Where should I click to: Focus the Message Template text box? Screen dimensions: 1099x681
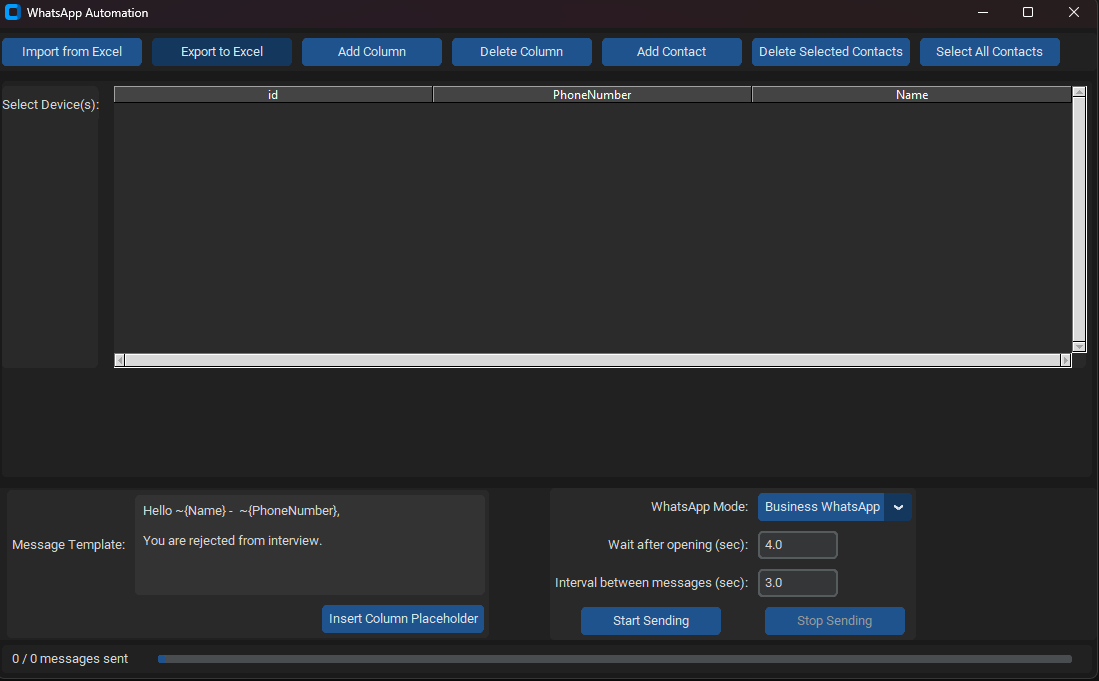point(310,545)
